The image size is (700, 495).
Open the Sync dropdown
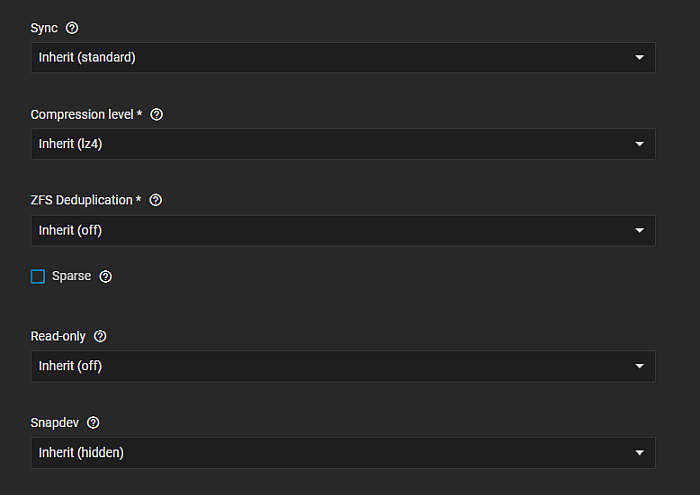[x=342, y=57]
